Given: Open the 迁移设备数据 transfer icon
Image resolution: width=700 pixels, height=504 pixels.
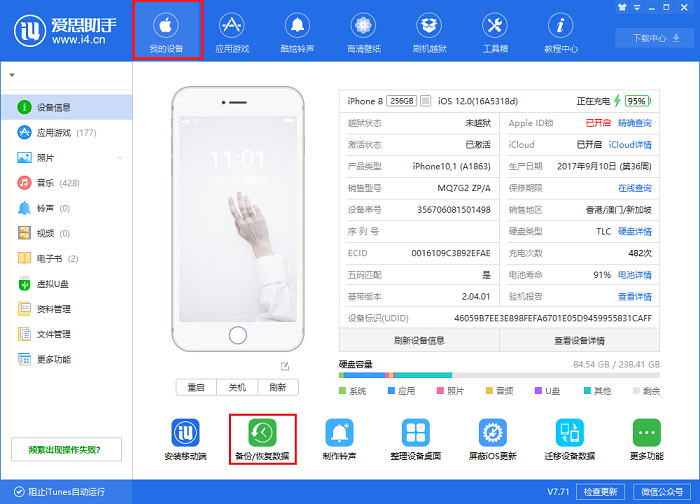Looking at the screenshot, I should click(x=569, y=432).
